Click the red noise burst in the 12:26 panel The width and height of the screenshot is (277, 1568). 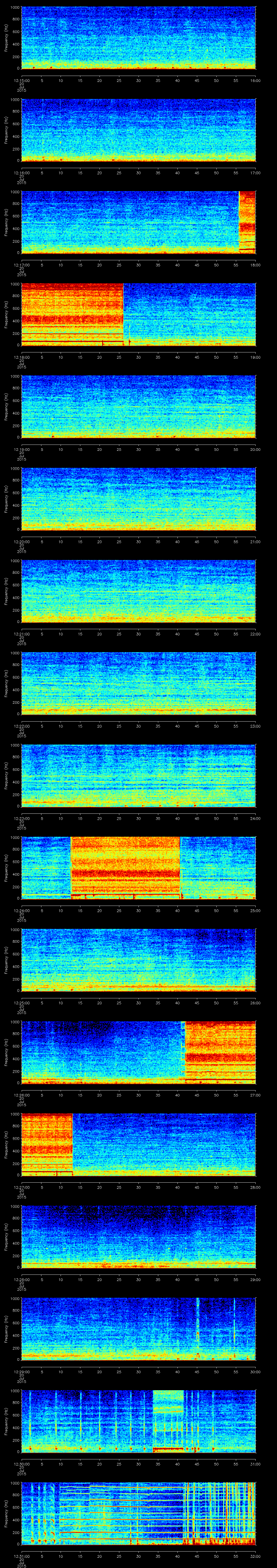click(220, 1052)
